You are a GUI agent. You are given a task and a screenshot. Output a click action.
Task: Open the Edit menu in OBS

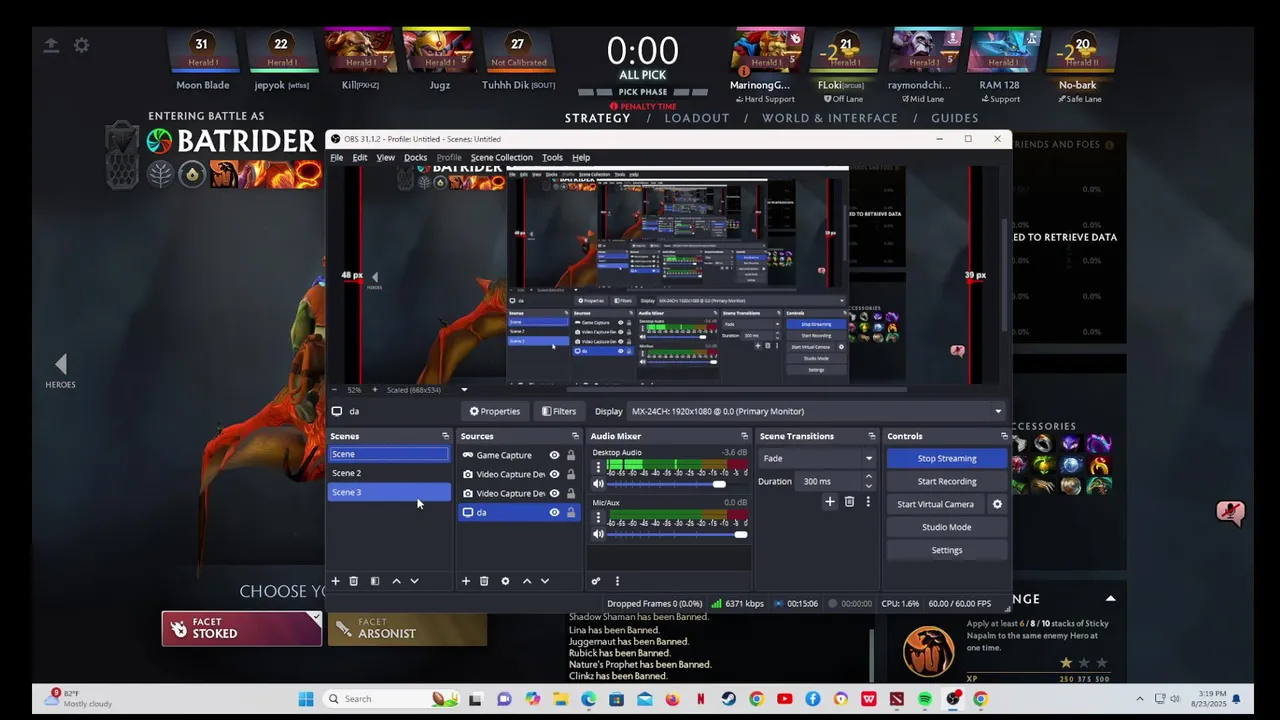point(360,157)
